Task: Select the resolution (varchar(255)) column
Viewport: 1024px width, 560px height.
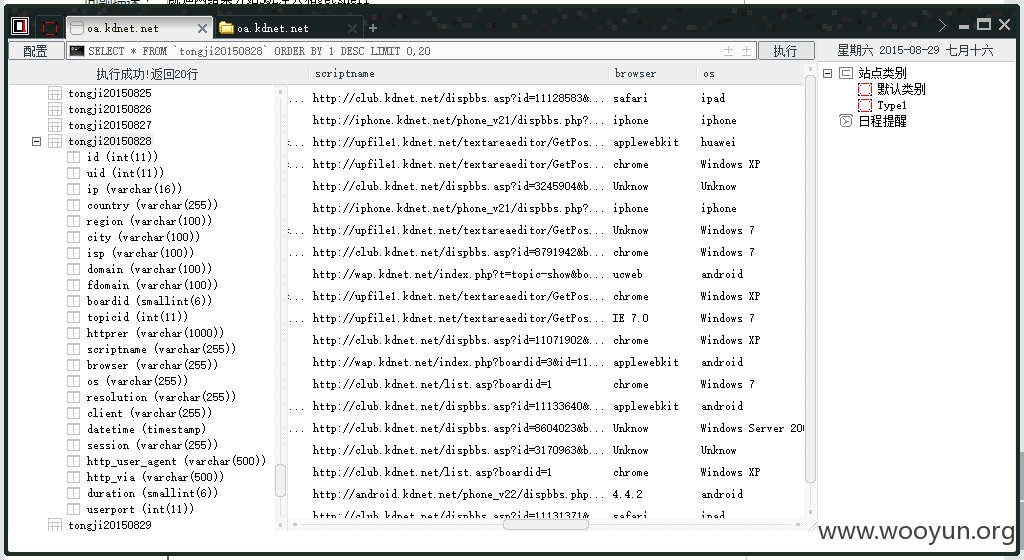Action: coord(161,397)
